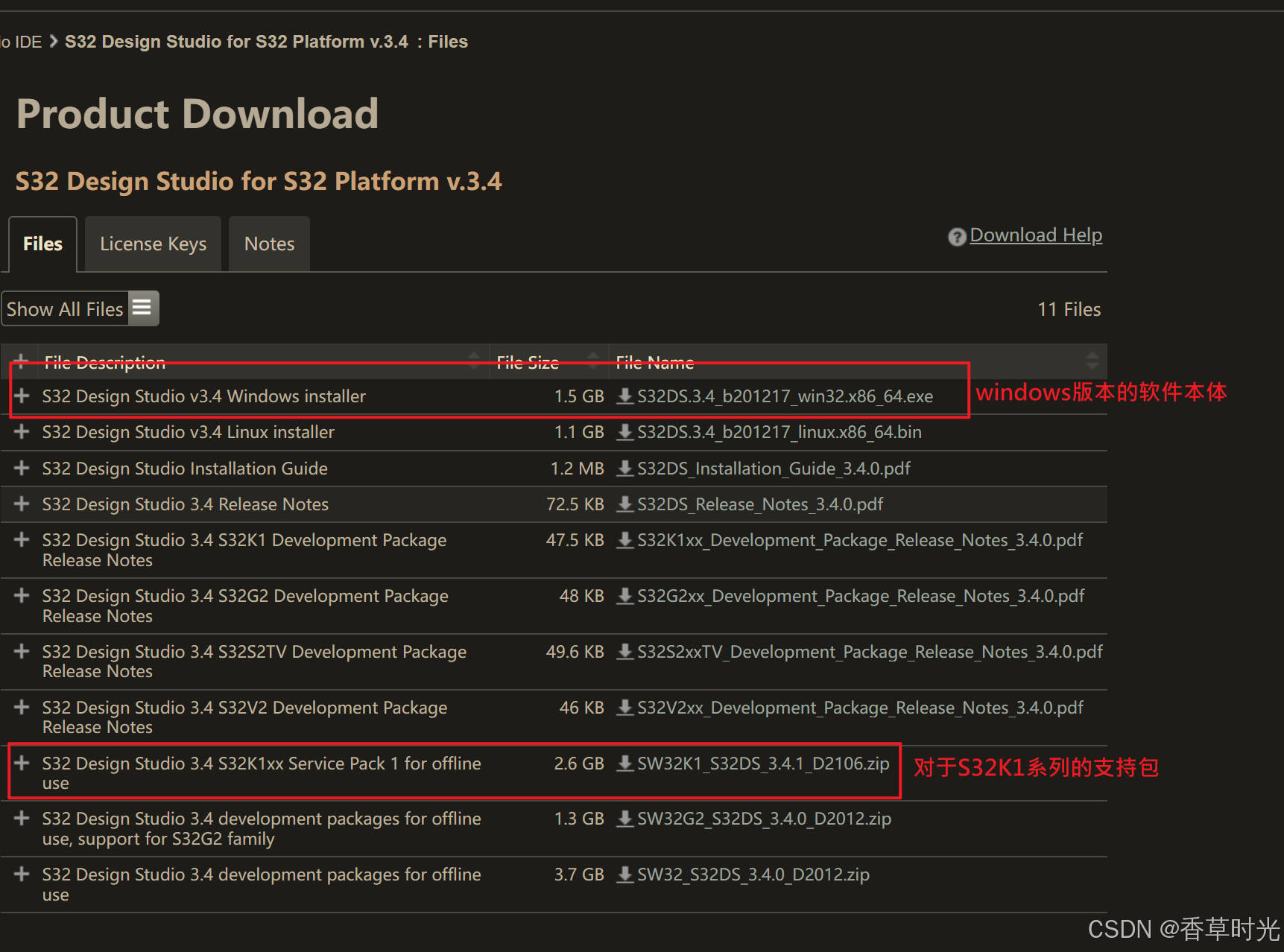Open the Download Help link

tap(1036, 235)
